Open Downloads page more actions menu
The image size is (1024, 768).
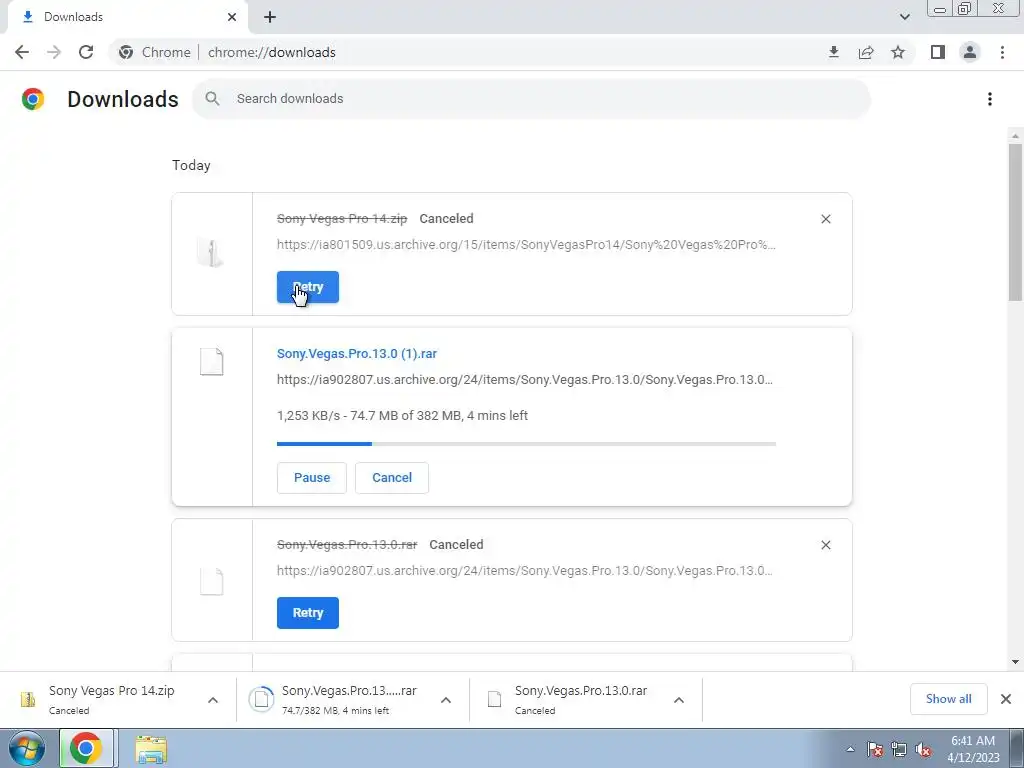(x=990, y=99)
